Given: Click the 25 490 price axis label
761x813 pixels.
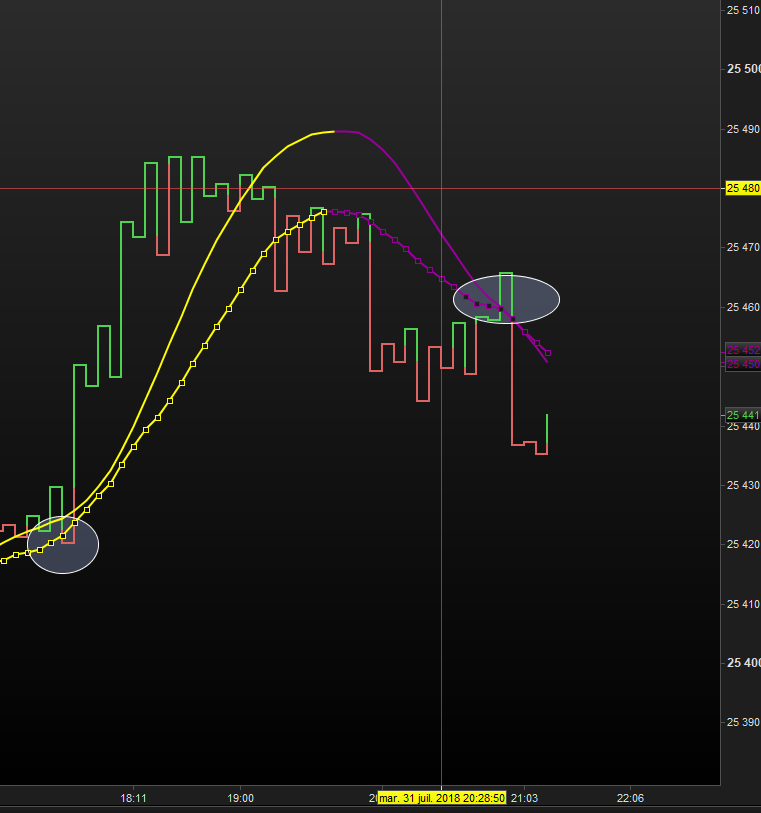Looking at the screenshot, I should point(743,129).
